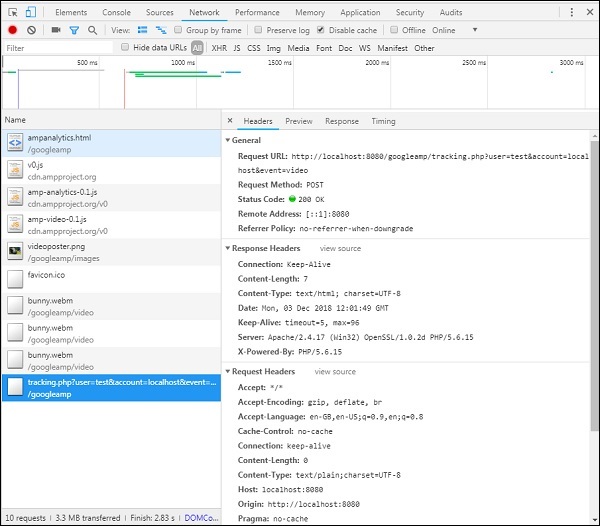Enable the Preserve log checkbox
The image size is (600, 526).
click(258, 30)
